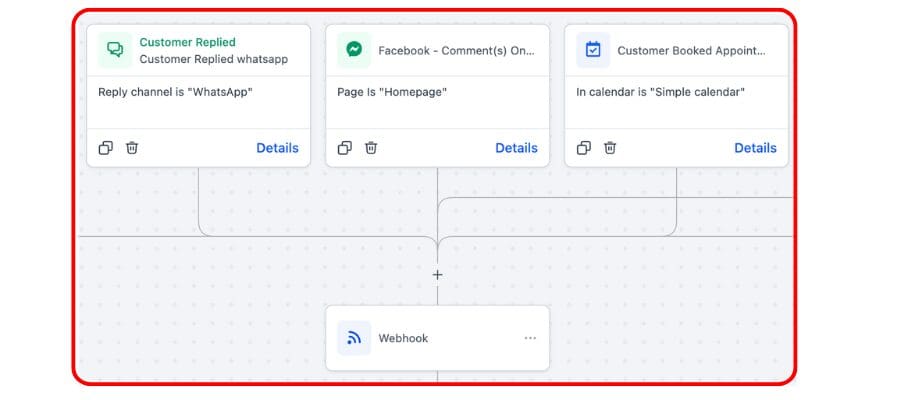Click the Webhook RSS-style icon
This screenshot has width=900, height=400.
click(354, 338)
